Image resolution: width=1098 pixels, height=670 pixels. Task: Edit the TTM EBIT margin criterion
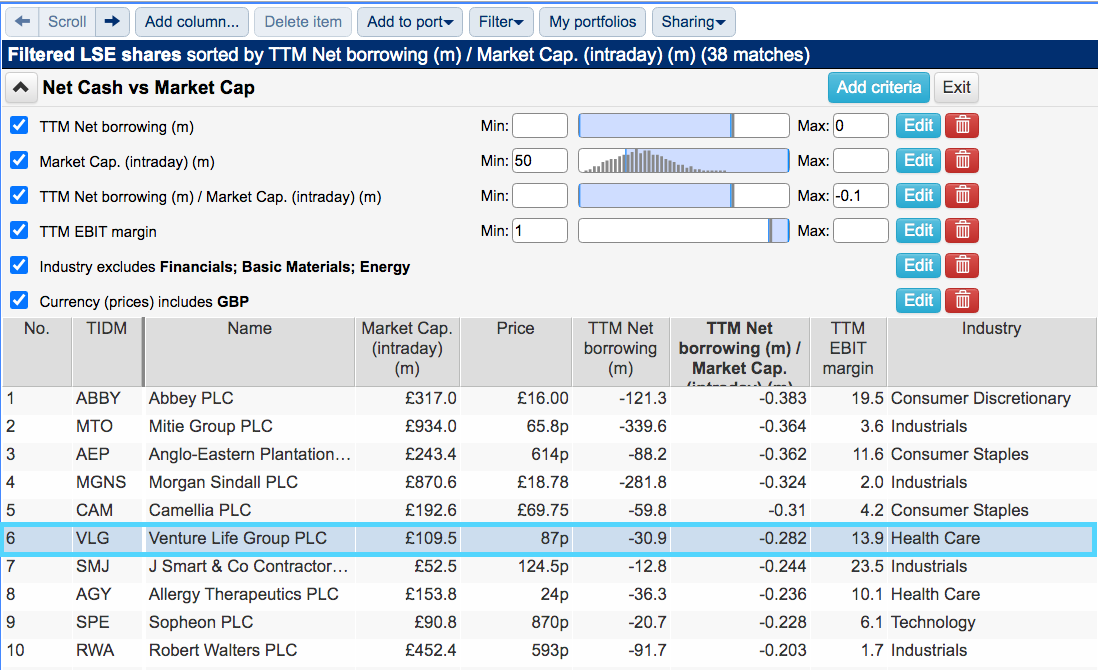(918, 231)
